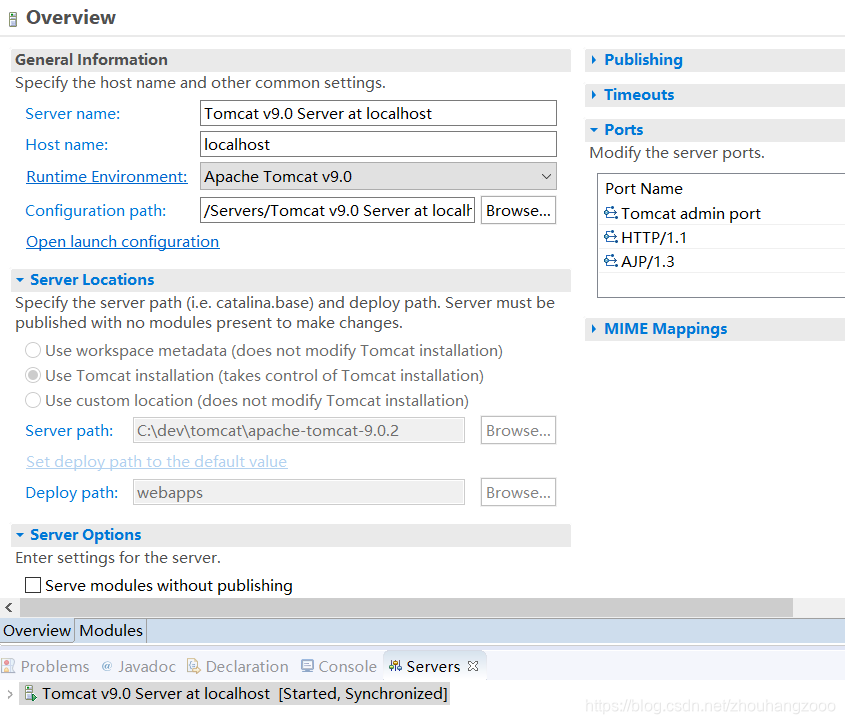Select Use custom location radio button
This screenshot has height=724, width=845.
click(33, 401)
